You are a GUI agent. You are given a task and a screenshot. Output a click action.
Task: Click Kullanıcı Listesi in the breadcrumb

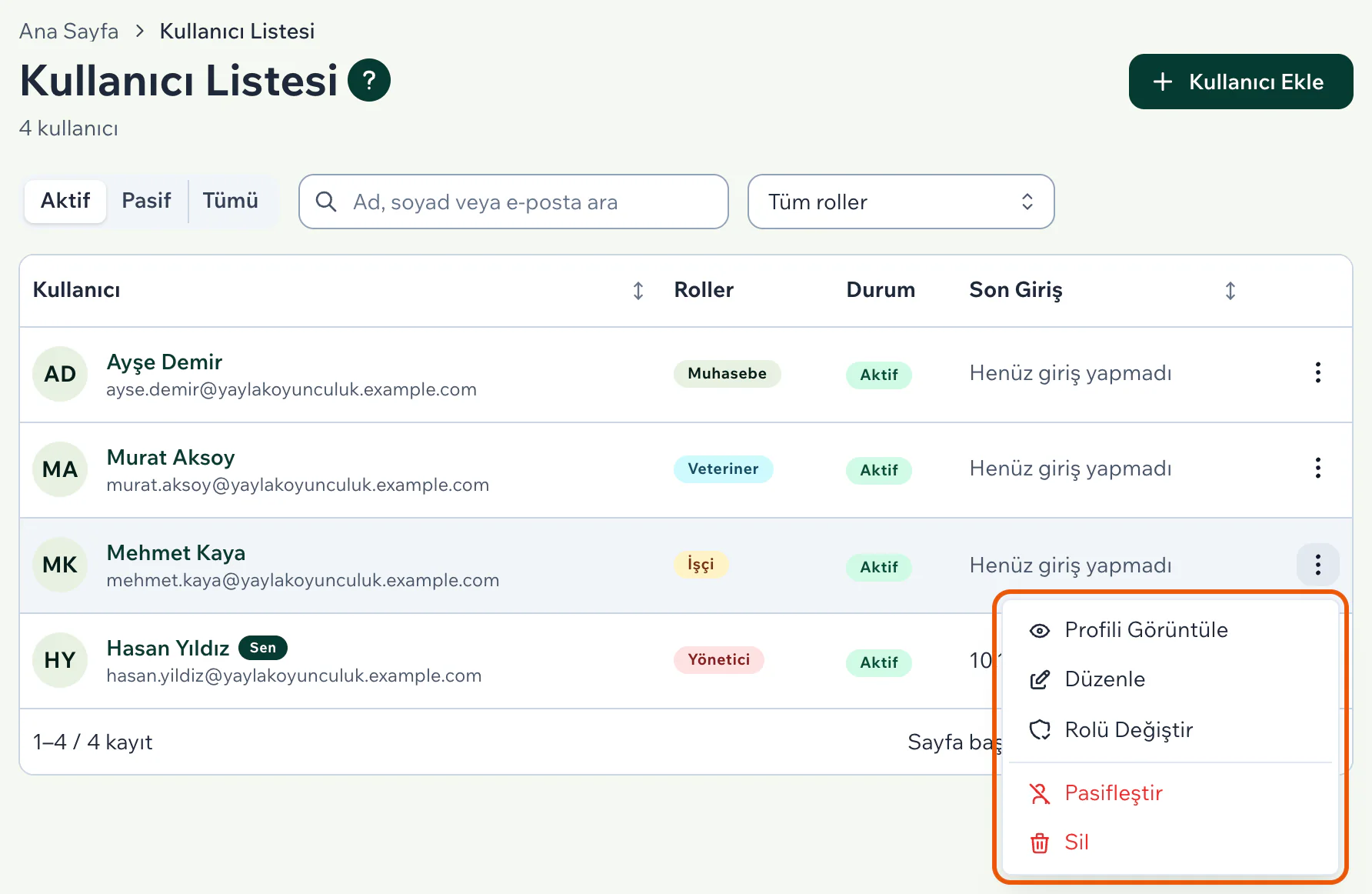pos(237,32)
